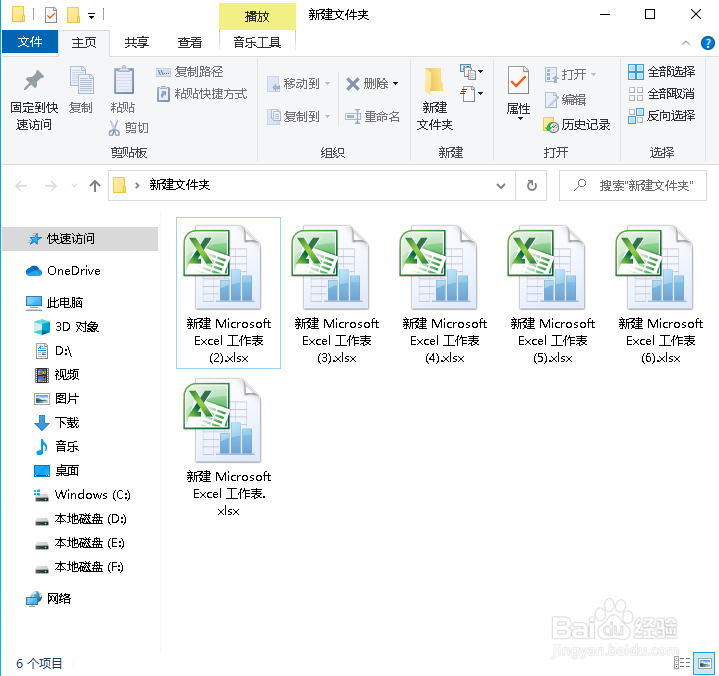Select Excel file 工作表 (5).xlsx
719x676 pixels.
(553, 294)
